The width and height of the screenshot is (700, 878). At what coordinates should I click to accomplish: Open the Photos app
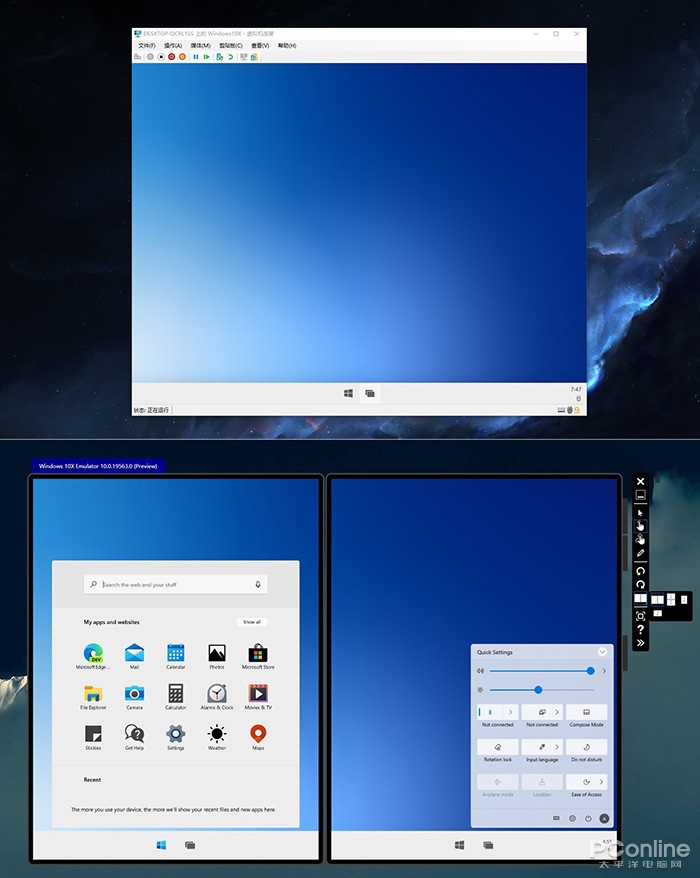coord(217,656)
